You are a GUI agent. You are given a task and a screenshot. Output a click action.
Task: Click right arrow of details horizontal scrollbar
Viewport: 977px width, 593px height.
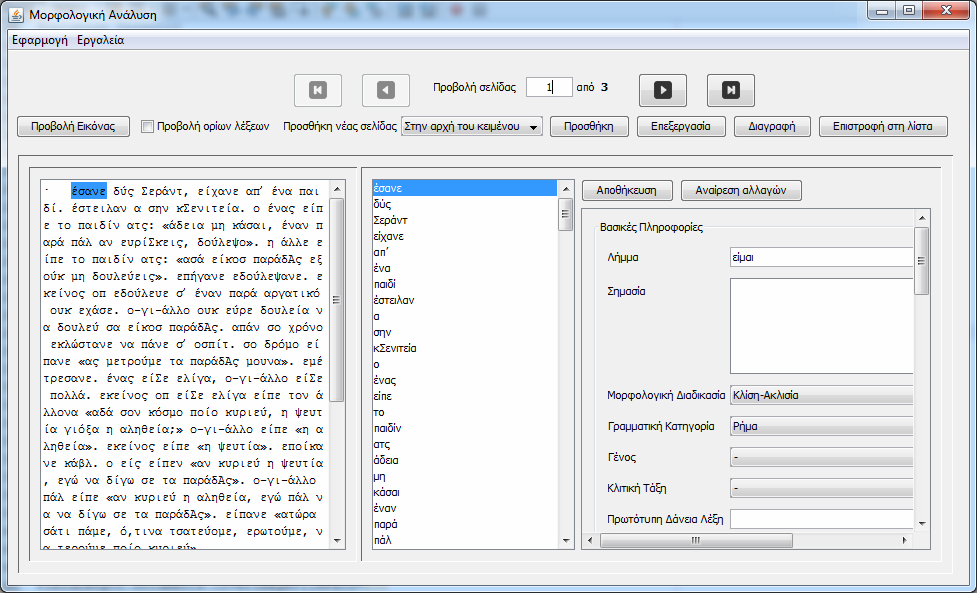tap(904, 541)
